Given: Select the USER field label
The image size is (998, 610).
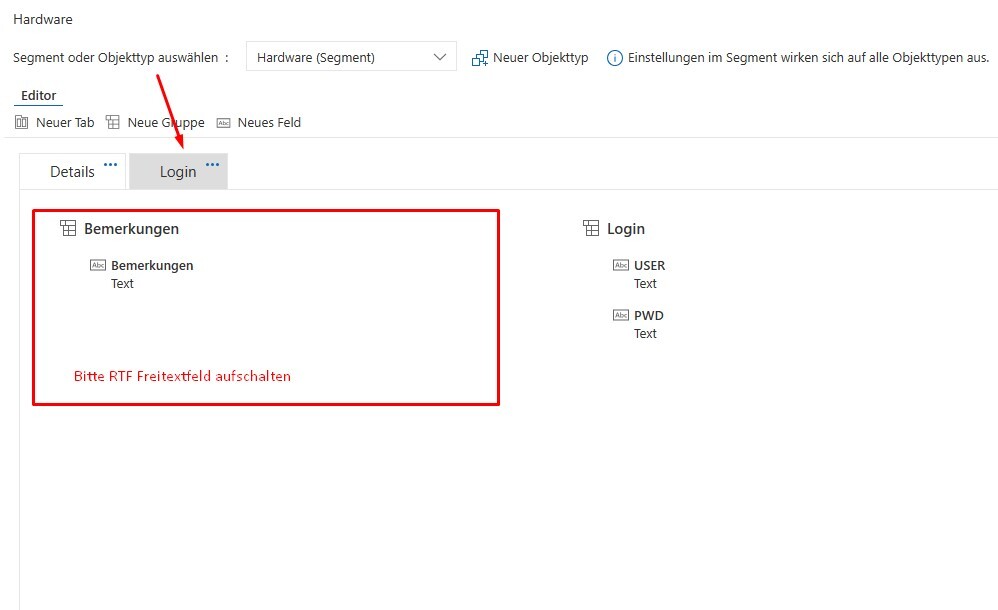Looking at the screenshot, I should pyautogui.click(x=649, y=265).
